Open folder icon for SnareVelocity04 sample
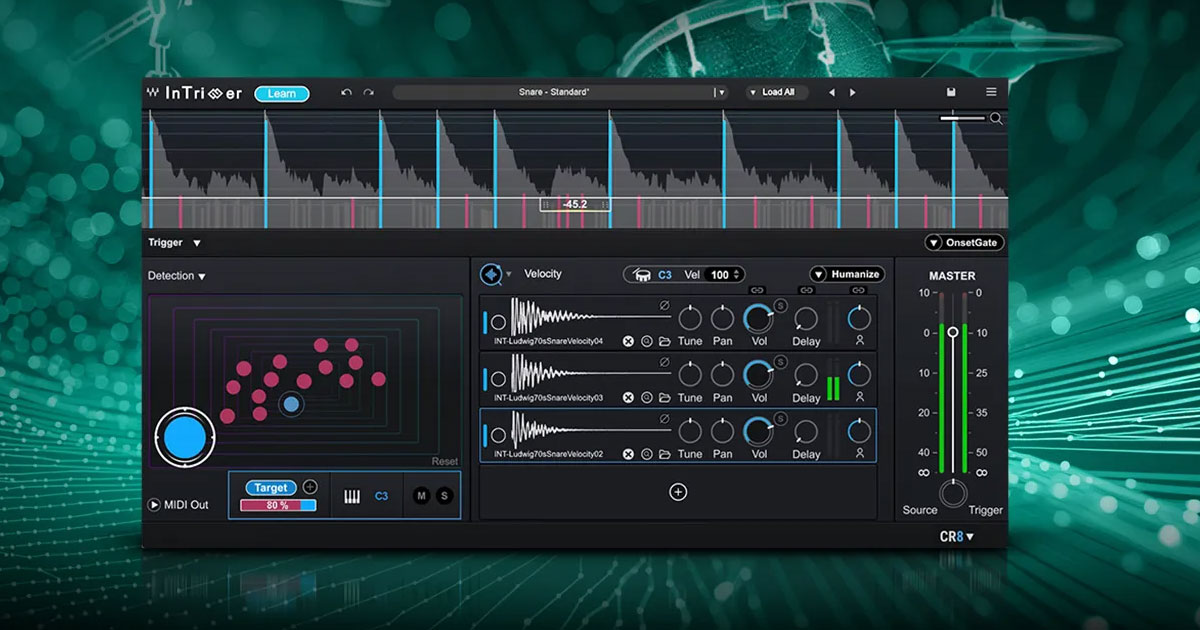 665,341
